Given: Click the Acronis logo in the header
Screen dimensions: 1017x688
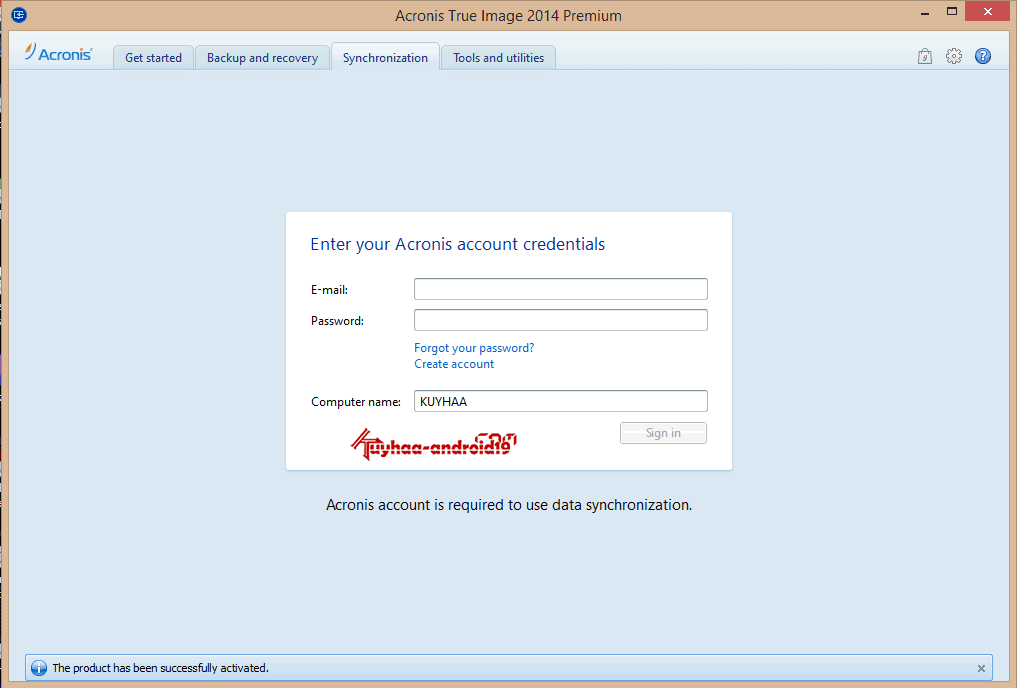Looking at the screenshot, I should 59,53.
